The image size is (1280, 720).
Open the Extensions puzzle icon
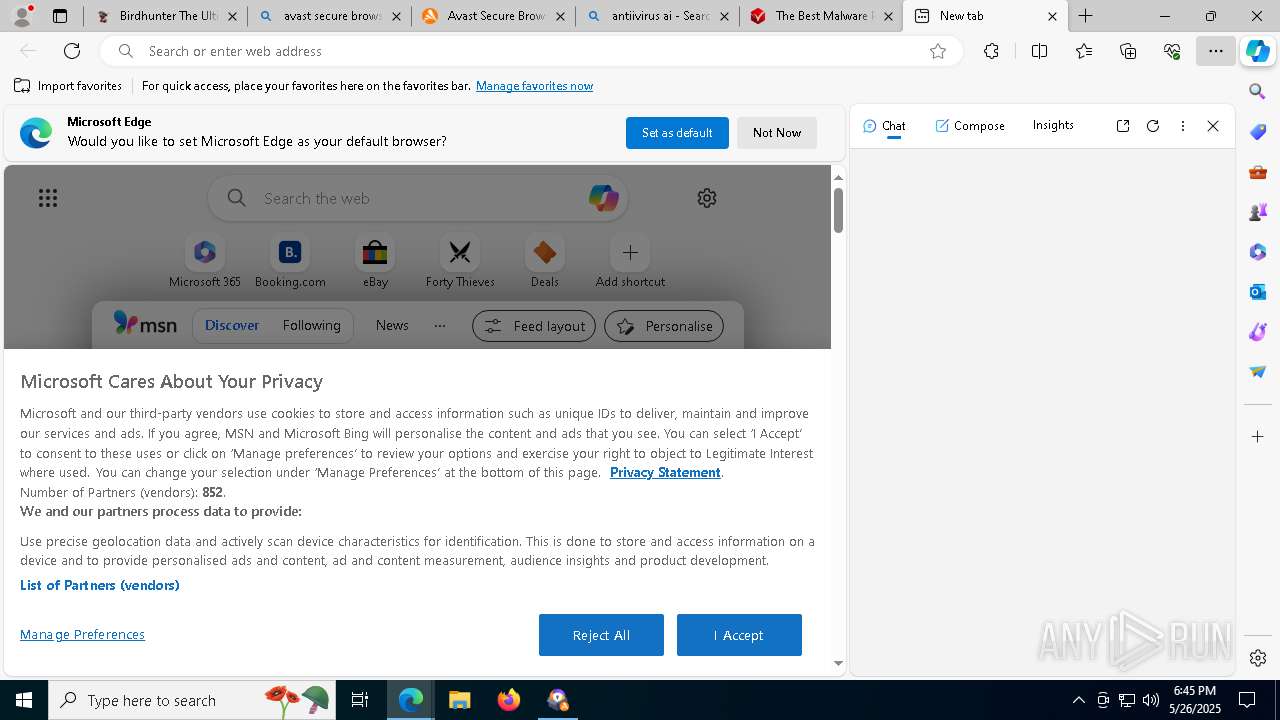pos(991,51)
